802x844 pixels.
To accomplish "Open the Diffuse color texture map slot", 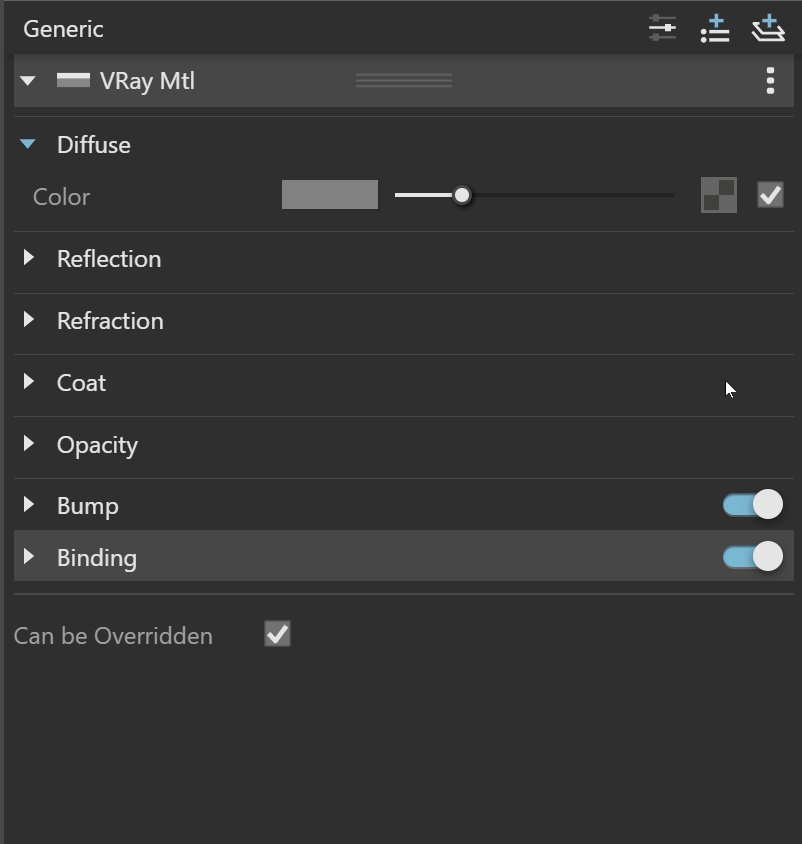I will (719, 195).
